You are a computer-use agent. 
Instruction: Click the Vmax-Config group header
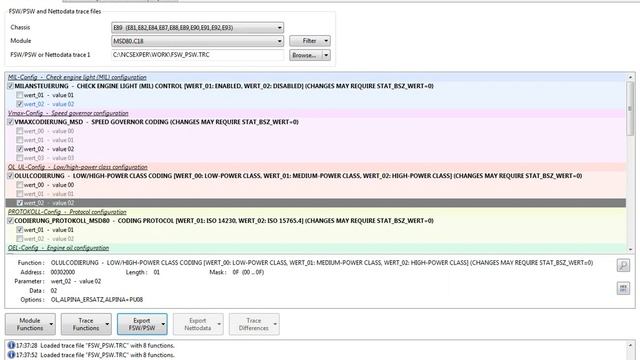[x=68, y=113]
